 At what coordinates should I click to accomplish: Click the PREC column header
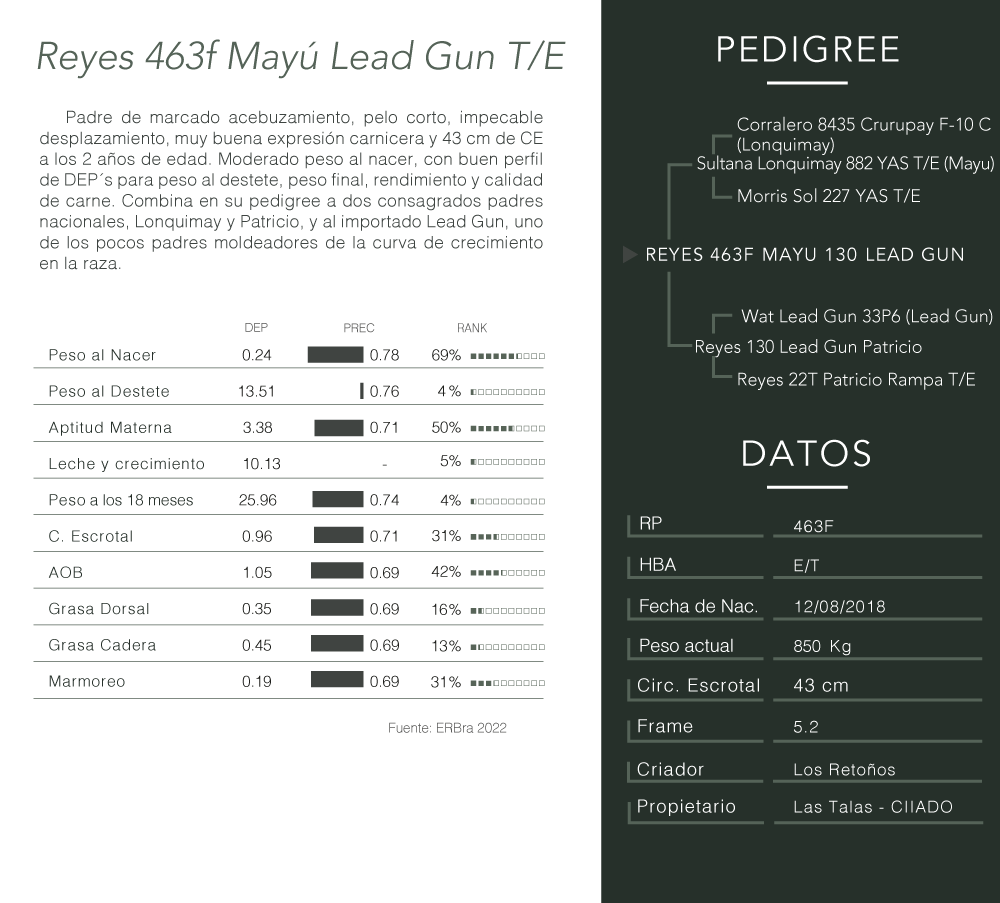tap(359, 328)
